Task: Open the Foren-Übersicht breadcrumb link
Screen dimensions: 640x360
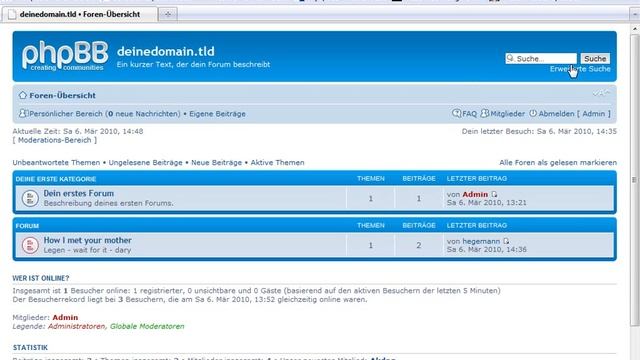Action: (62, 95)
